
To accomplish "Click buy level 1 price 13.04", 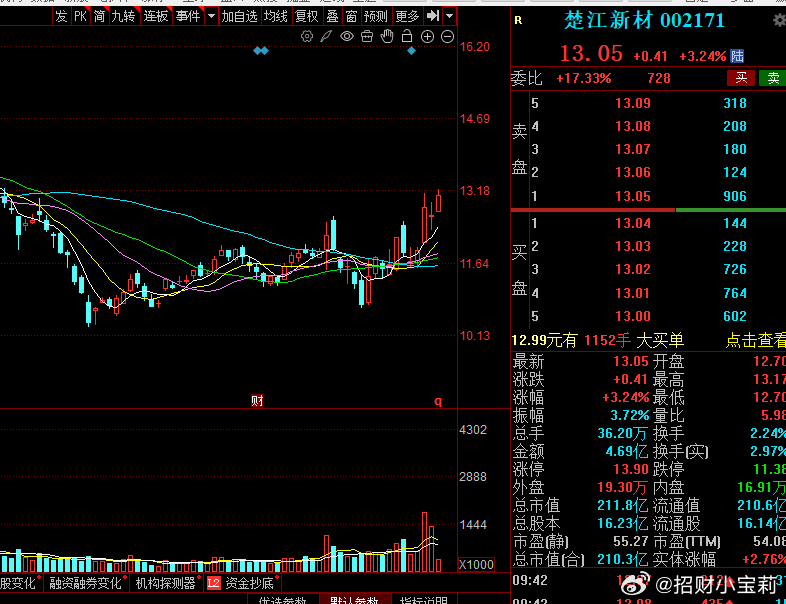I will (x=633, y=223).
